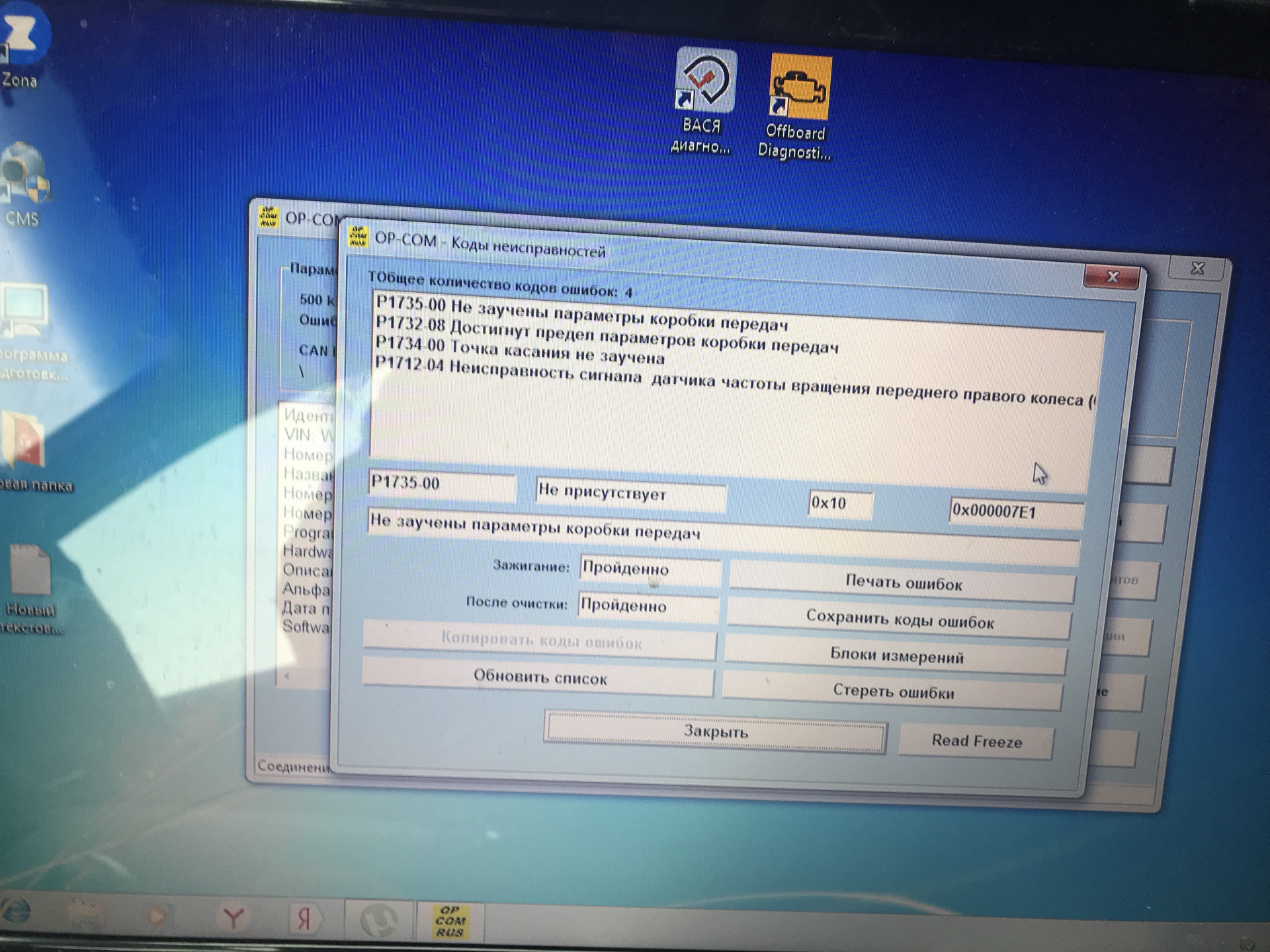Open Блоки измерений
Screen dimensions: 1270x952
click(896, 656)
